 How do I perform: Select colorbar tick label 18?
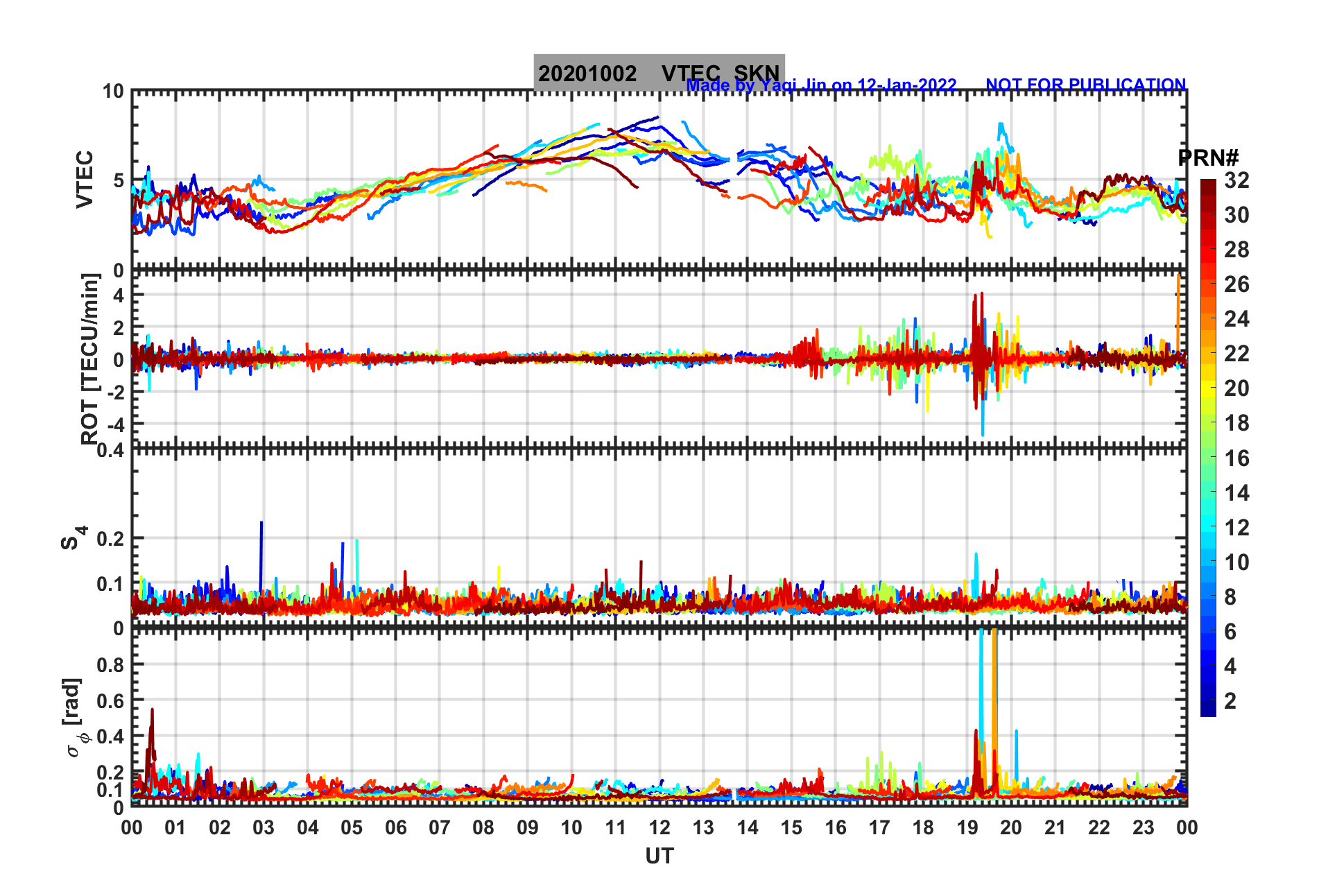(x=1236, y=423)
